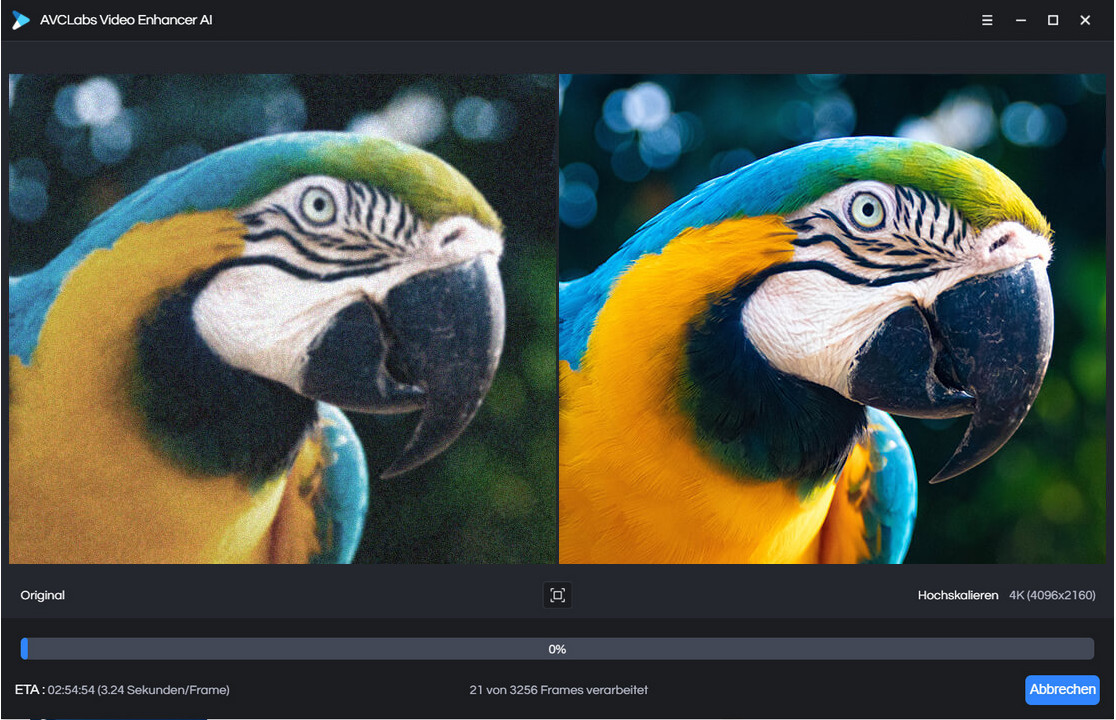The height and width of the screenshot is (720, 1116).
Task: Maximize the AVCLabs window
Action: tap(1053, 20)
